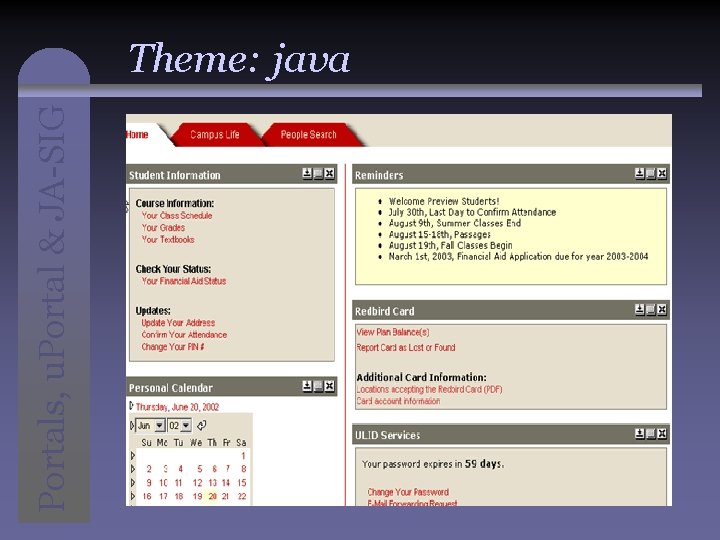Expand the calendar week starting June 16

pos(133,496)
